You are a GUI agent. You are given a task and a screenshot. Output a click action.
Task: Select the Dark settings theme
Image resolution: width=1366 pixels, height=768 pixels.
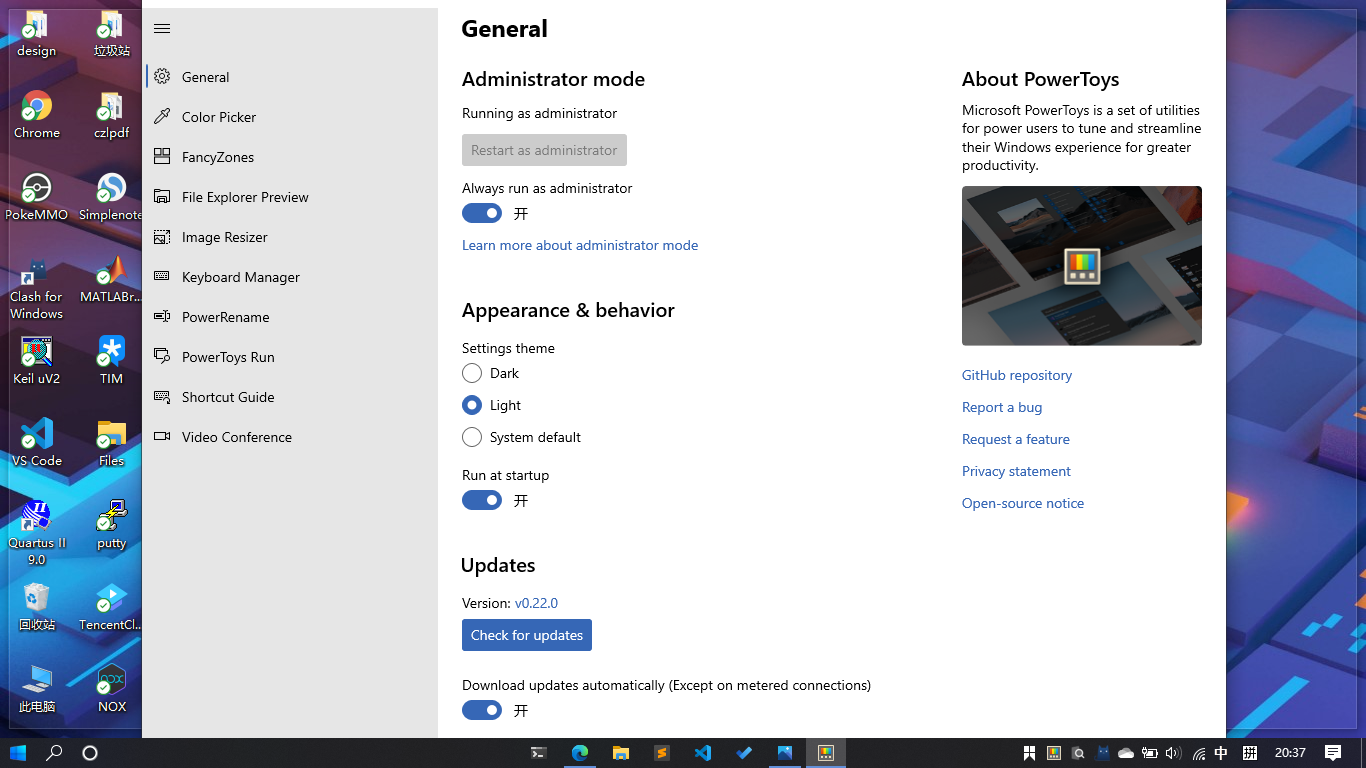point(471,373)
